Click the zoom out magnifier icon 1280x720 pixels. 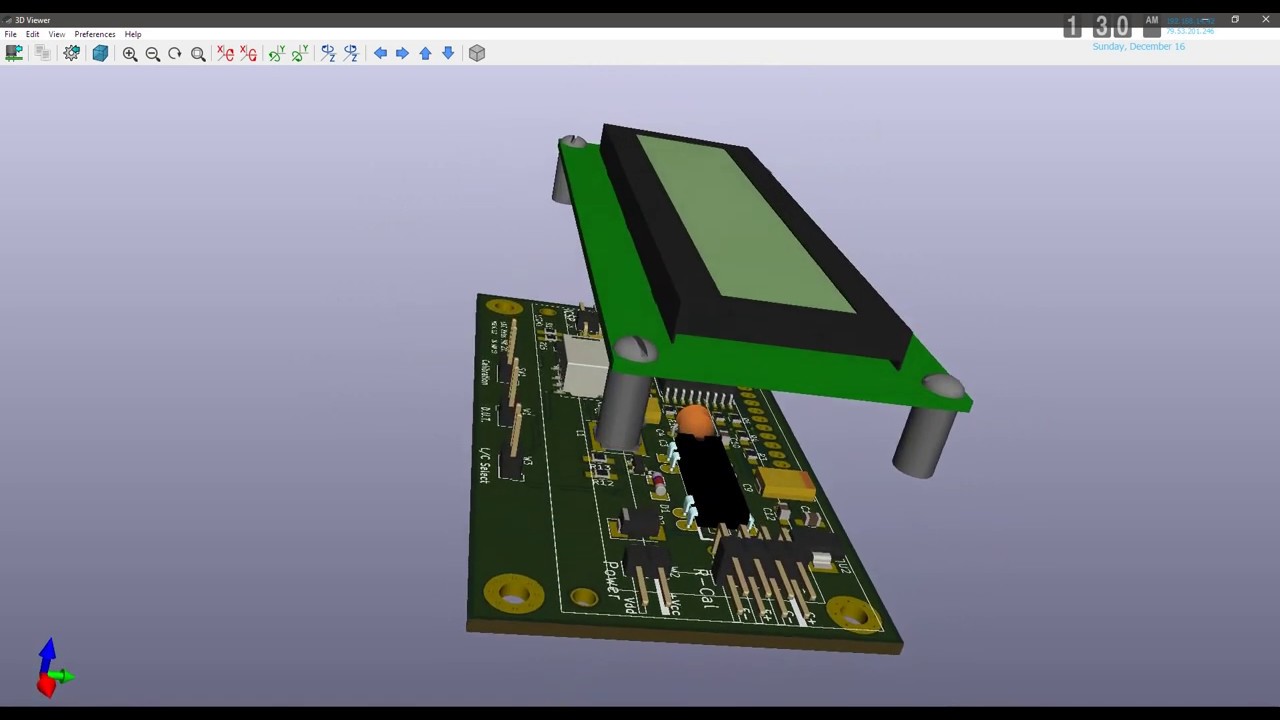153,53
